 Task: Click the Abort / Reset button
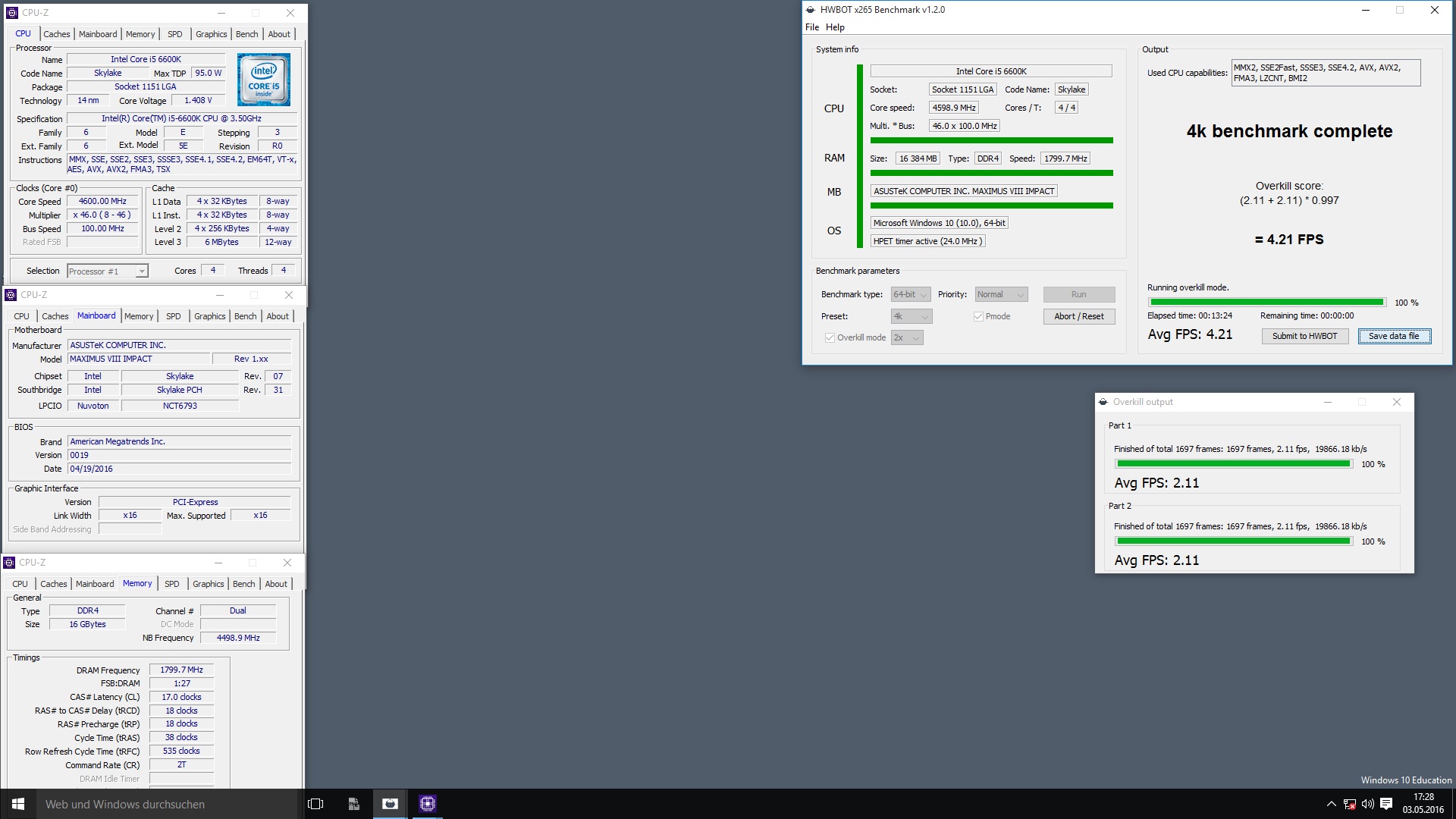point(1079,317)
